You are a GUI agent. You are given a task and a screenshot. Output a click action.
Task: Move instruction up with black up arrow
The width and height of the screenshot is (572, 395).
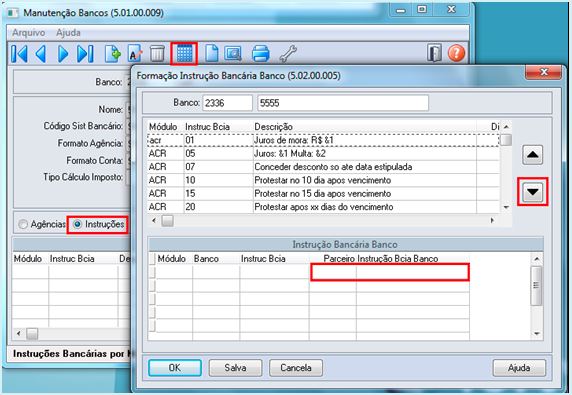[x=533, y=155]
